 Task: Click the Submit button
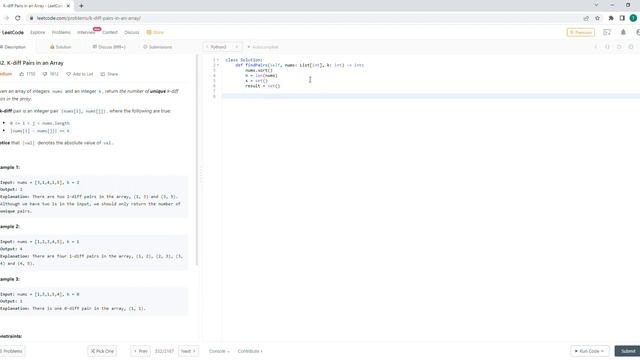628,351
